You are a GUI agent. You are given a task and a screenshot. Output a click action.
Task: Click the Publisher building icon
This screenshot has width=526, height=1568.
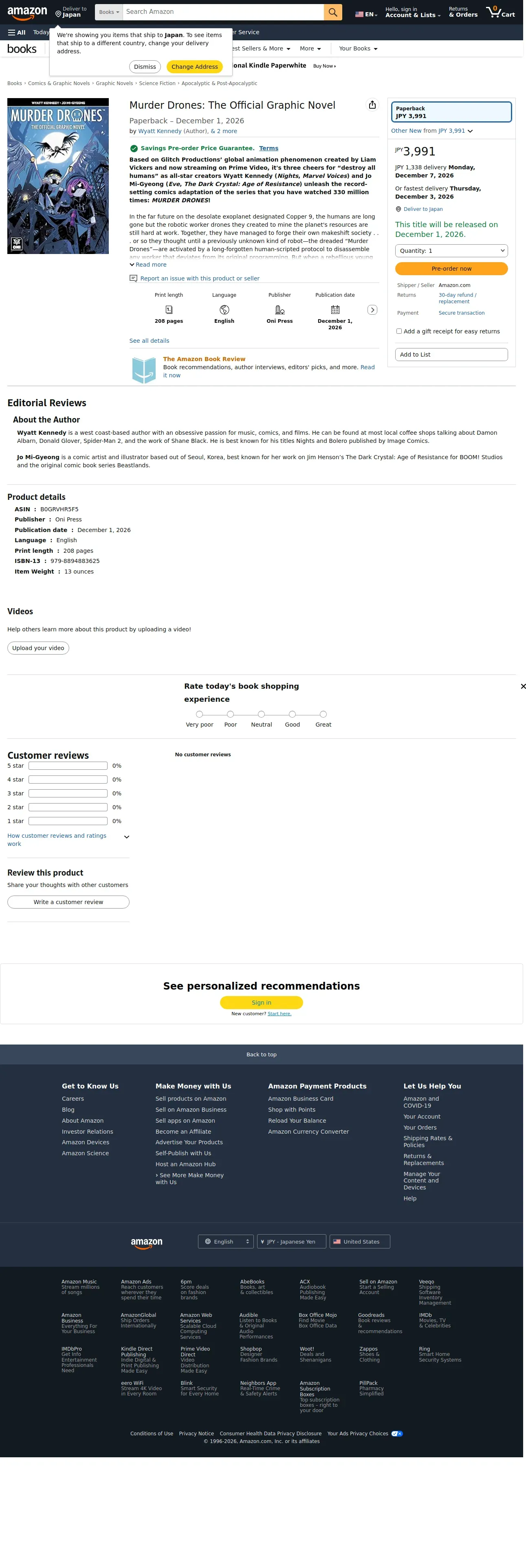point(280,310)
